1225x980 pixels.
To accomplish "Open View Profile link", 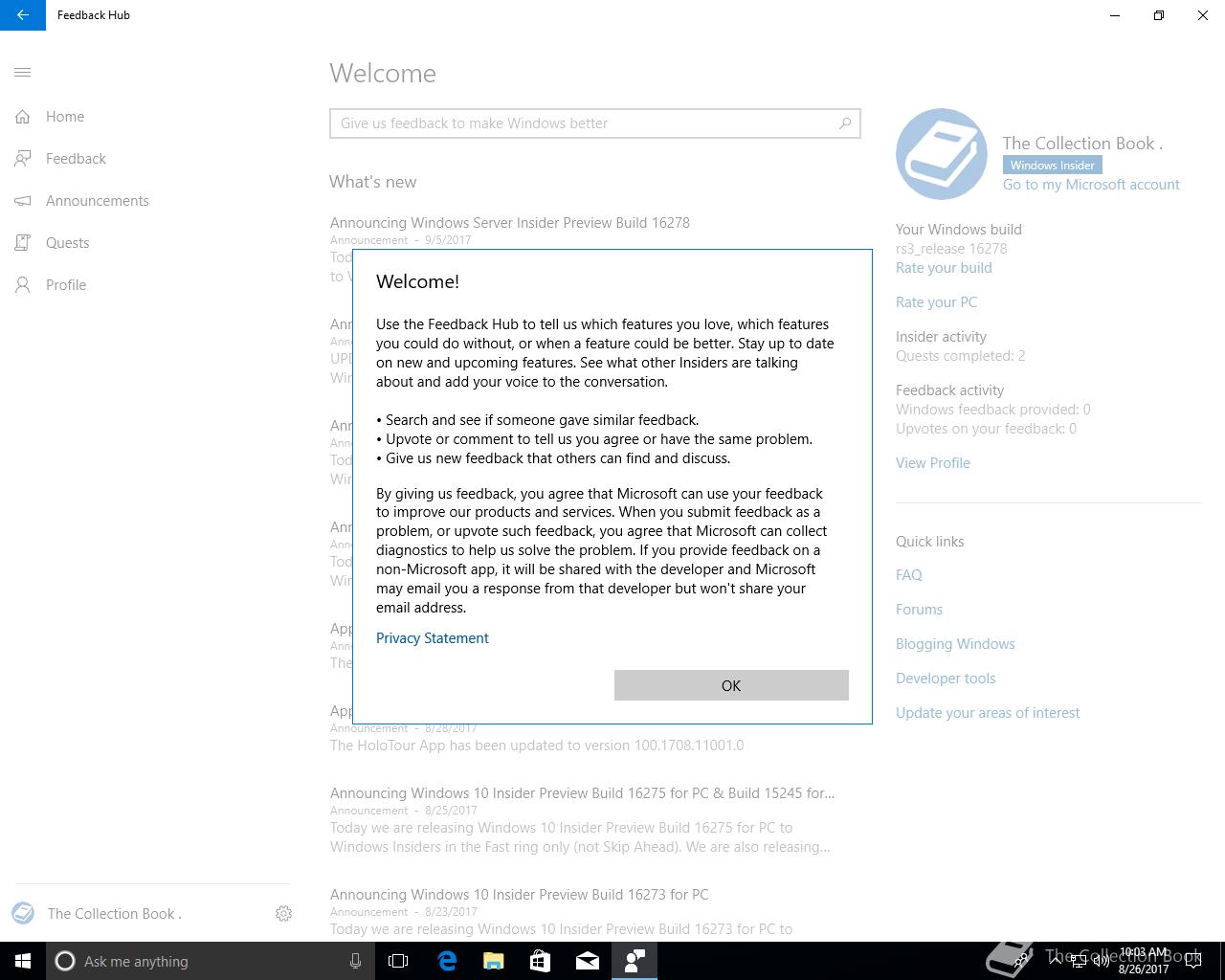I will pos(933,463).
